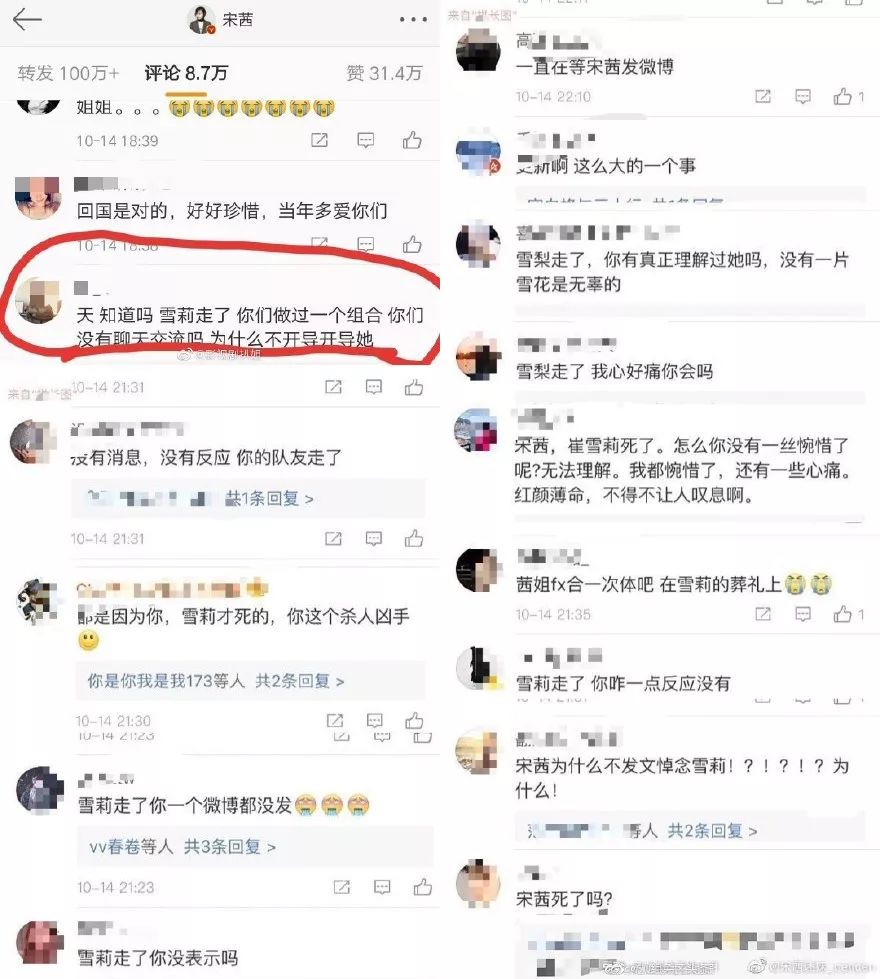Reply to the 10-14 18:39 comment
Viewport: 880px width, 979px height.
pyautogui.click(x=365, y=140)
